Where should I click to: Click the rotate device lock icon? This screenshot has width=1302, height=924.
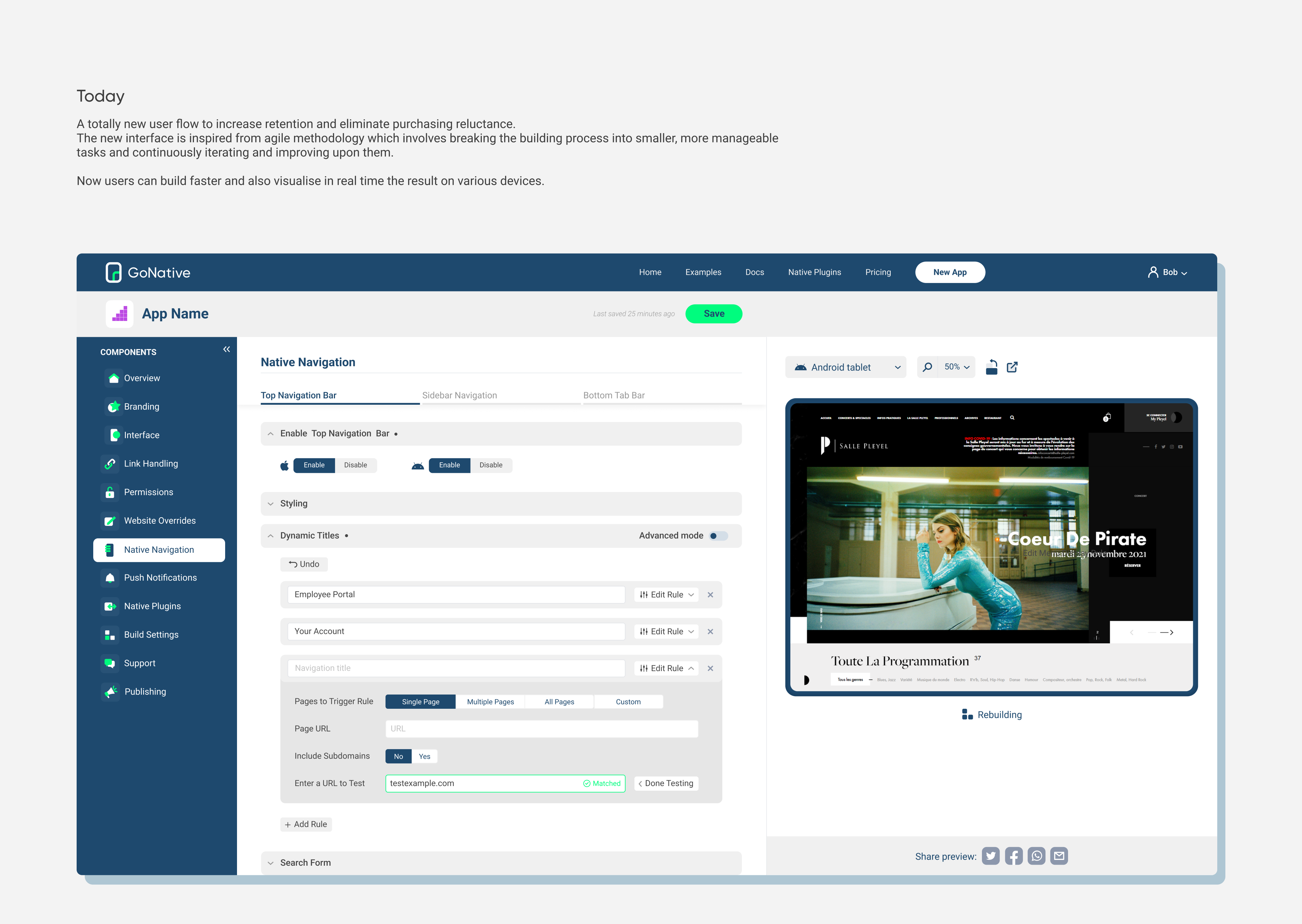pyautogui.click(x=991, y=367)
